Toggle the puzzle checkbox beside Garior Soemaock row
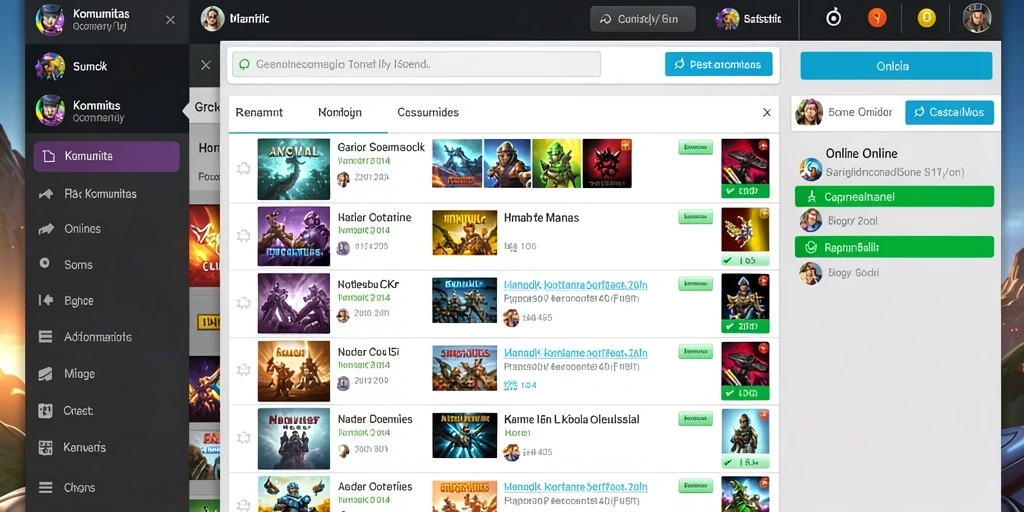This screenshot has width=1024, height=512. click(x=243, y=169)
